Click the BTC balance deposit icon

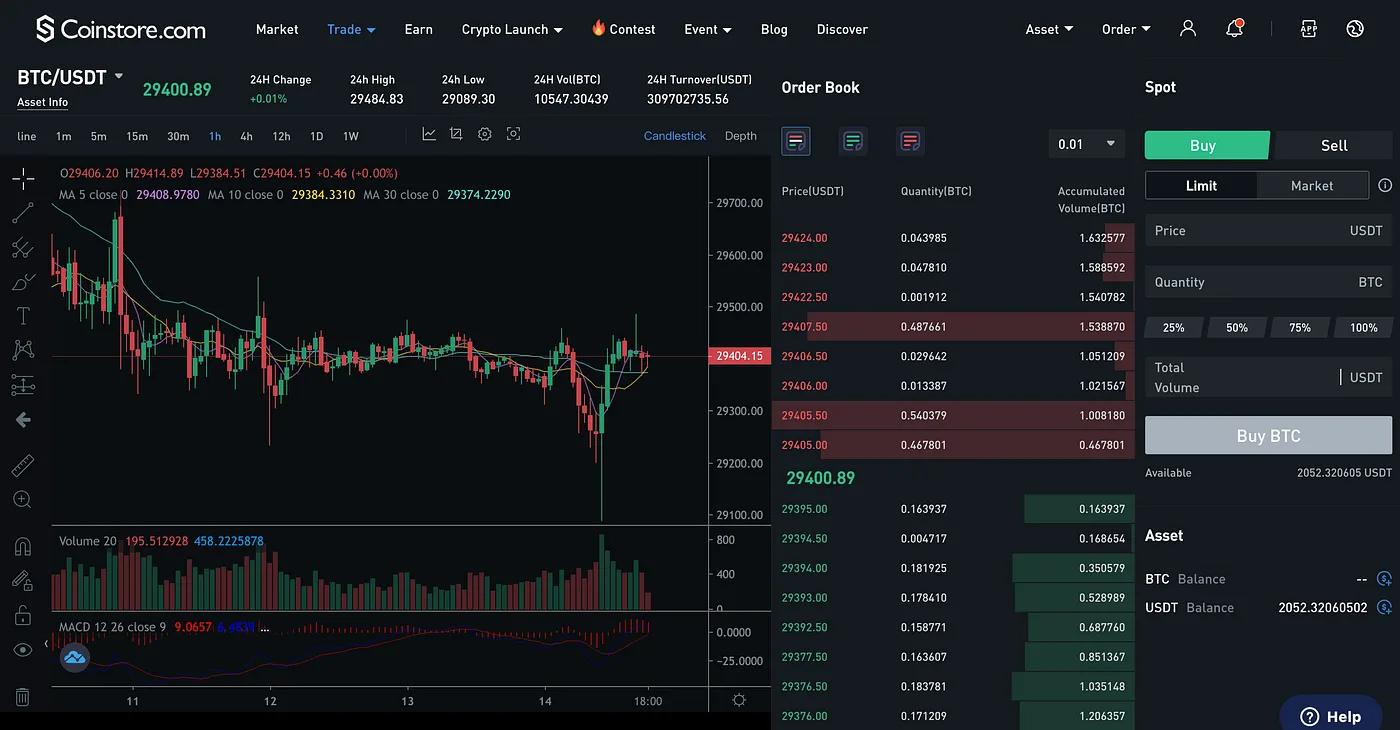coord(1384,578)
